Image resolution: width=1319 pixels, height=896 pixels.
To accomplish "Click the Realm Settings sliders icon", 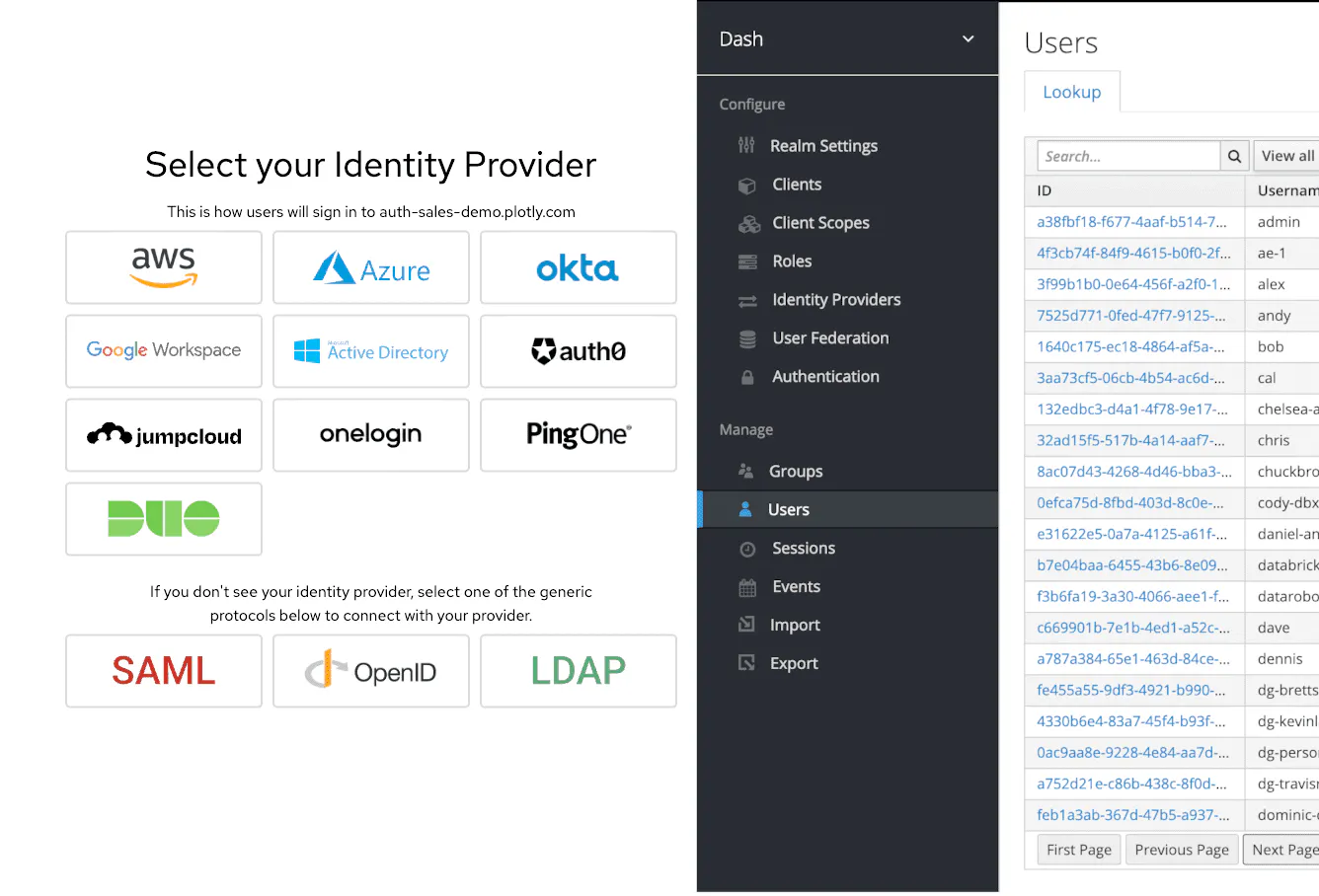I will [746, 146].
